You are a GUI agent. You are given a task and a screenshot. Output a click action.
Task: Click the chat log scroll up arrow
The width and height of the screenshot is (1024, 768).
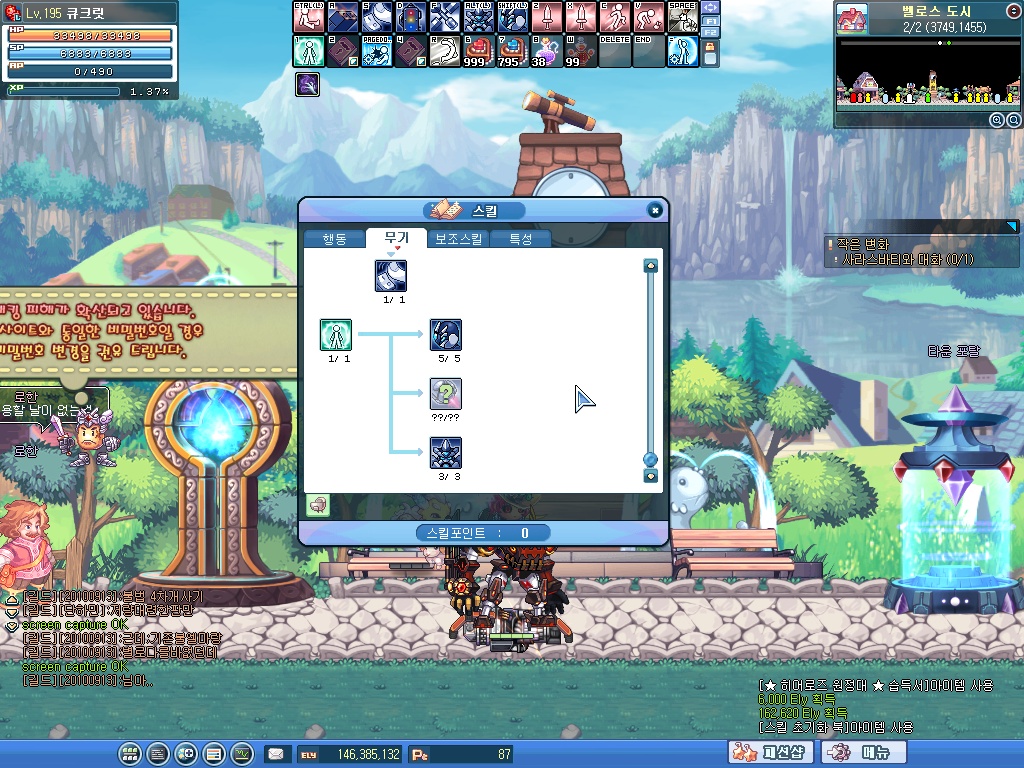(12, 601)
